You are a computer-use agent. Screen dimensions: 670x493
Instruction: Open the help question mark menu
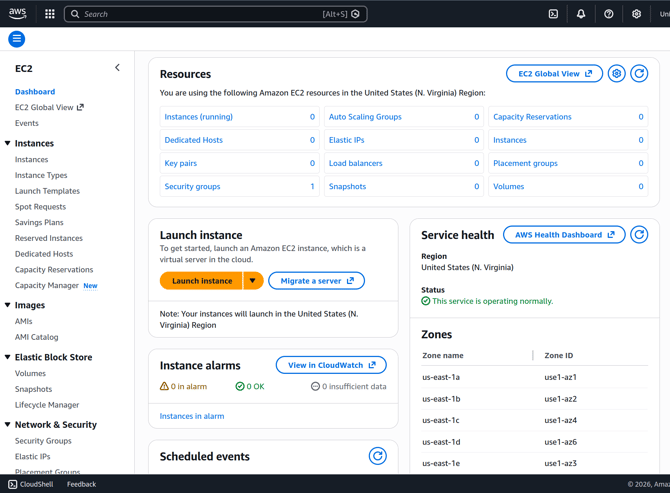click(609, 14)
